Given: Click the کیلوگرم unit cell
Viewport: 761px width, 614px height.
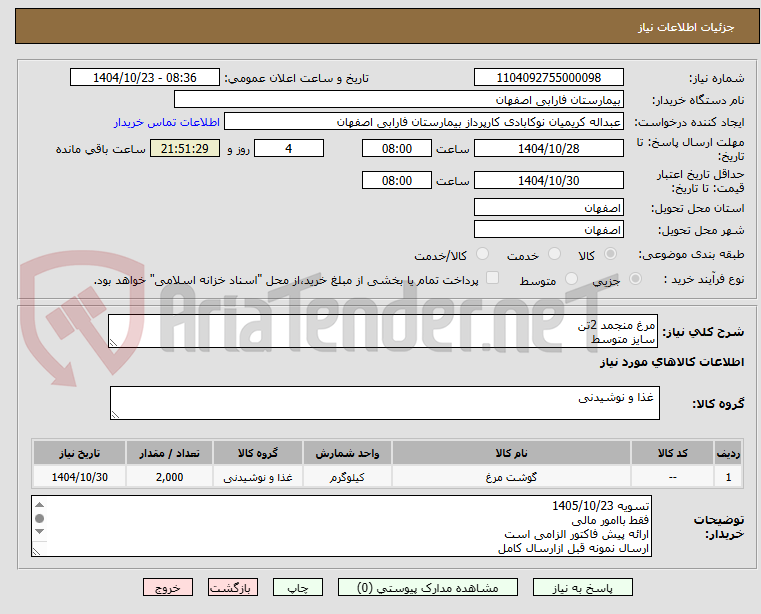Looking at the screenshot, I should tap(347, 477).
